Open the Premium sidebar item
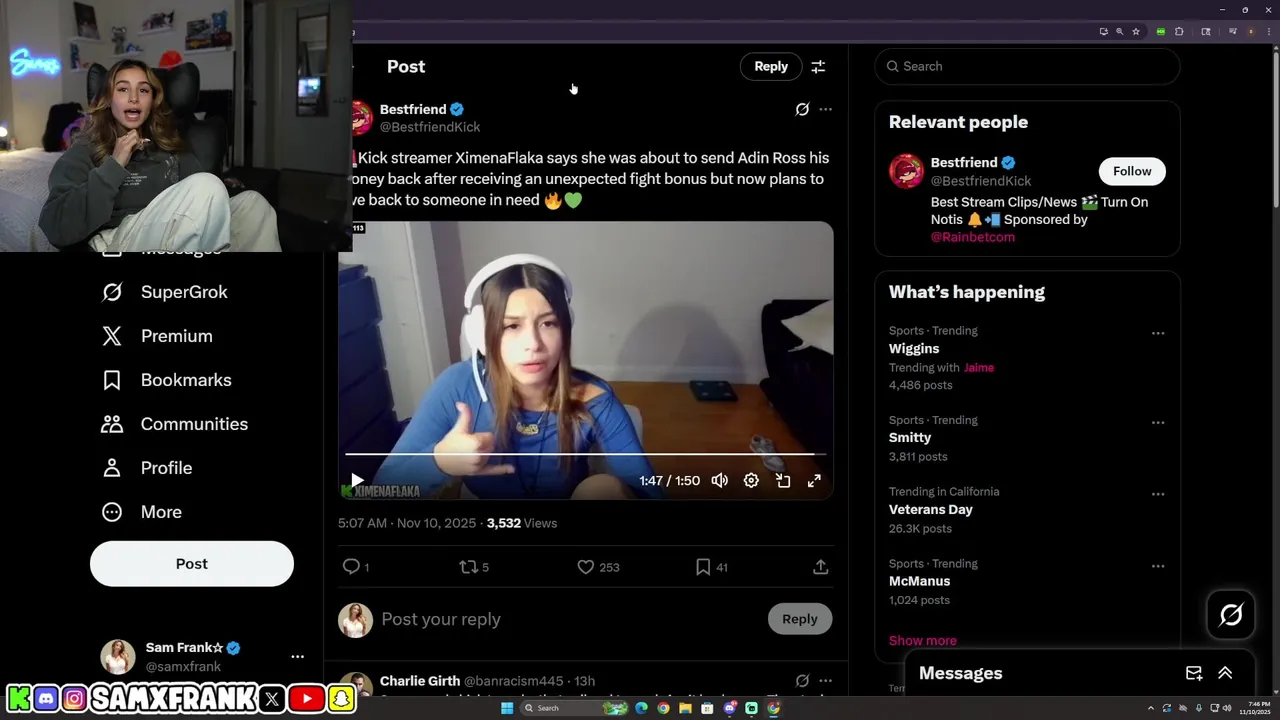The width and height of the screenshot is (1280, 720). 156,336
